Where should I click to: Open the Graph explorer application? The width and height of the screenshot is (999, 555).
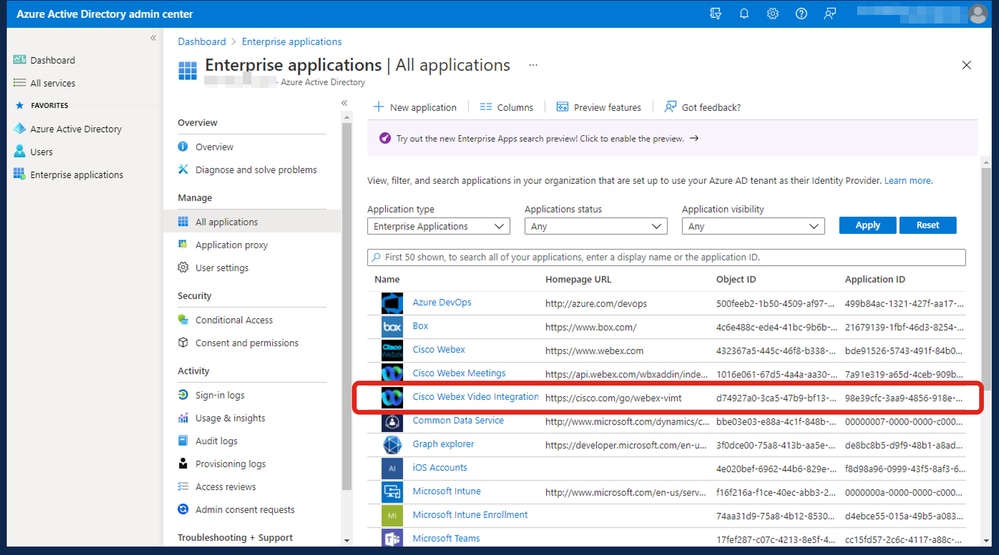443,443
